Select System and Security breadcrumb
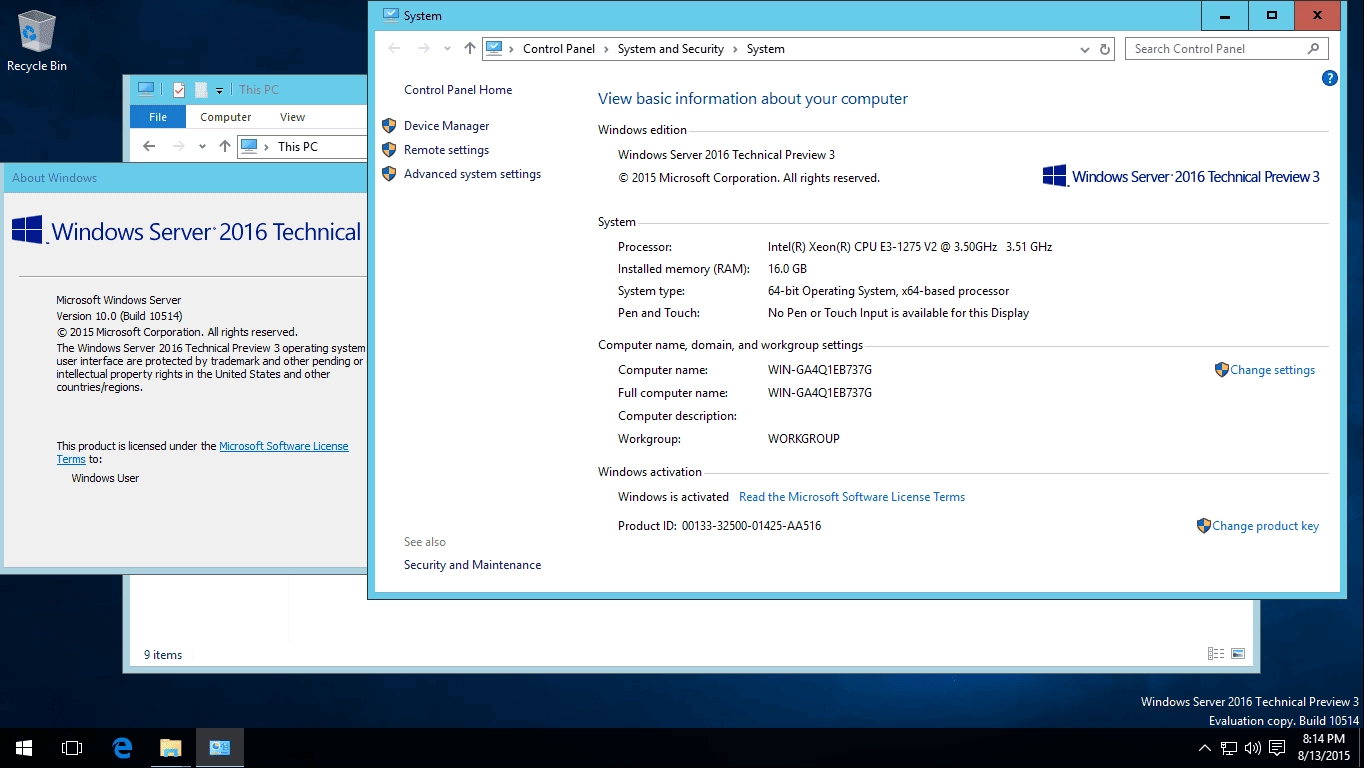1364x768 pixels. [x=670, y=49]
